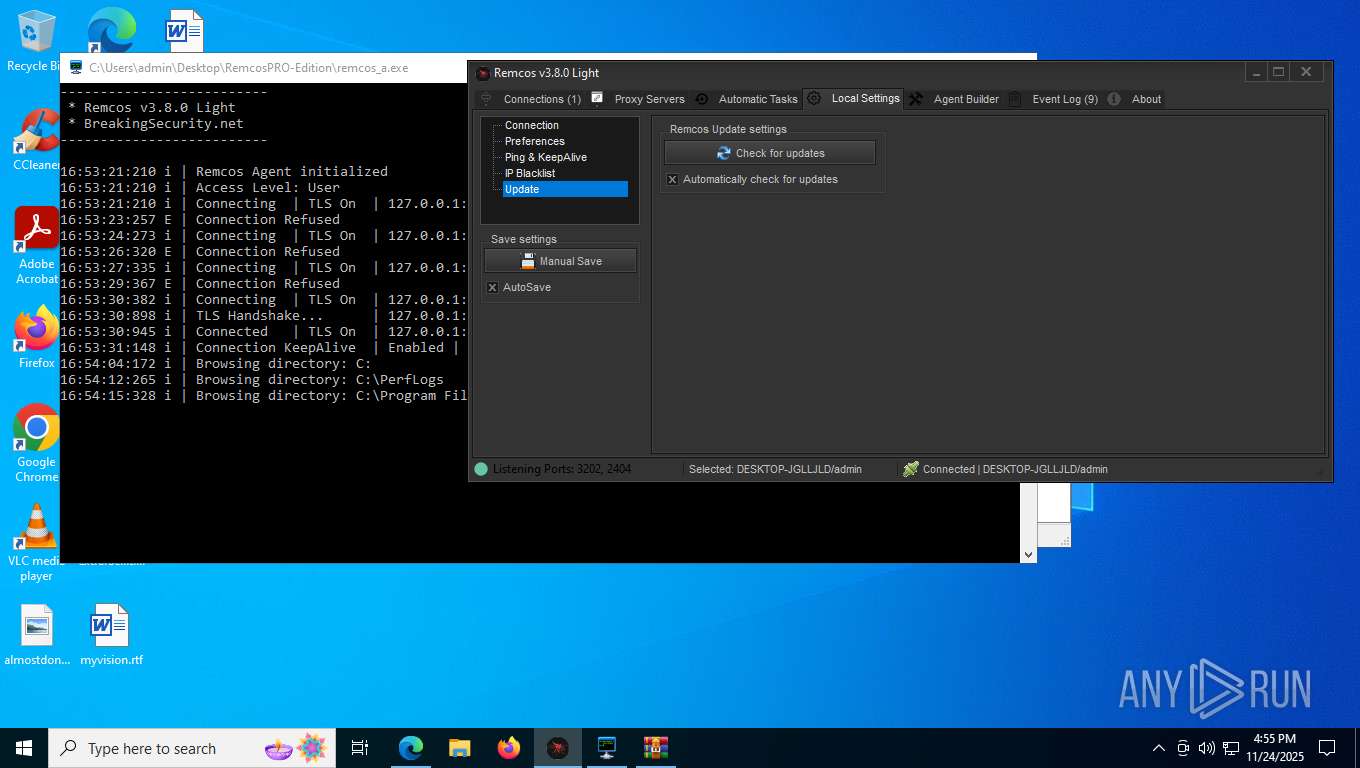Click Selected: DESKTOP-JGLLJLD/admin status text
This screenshot has width=1360, height=768.
tap(775, 469)
